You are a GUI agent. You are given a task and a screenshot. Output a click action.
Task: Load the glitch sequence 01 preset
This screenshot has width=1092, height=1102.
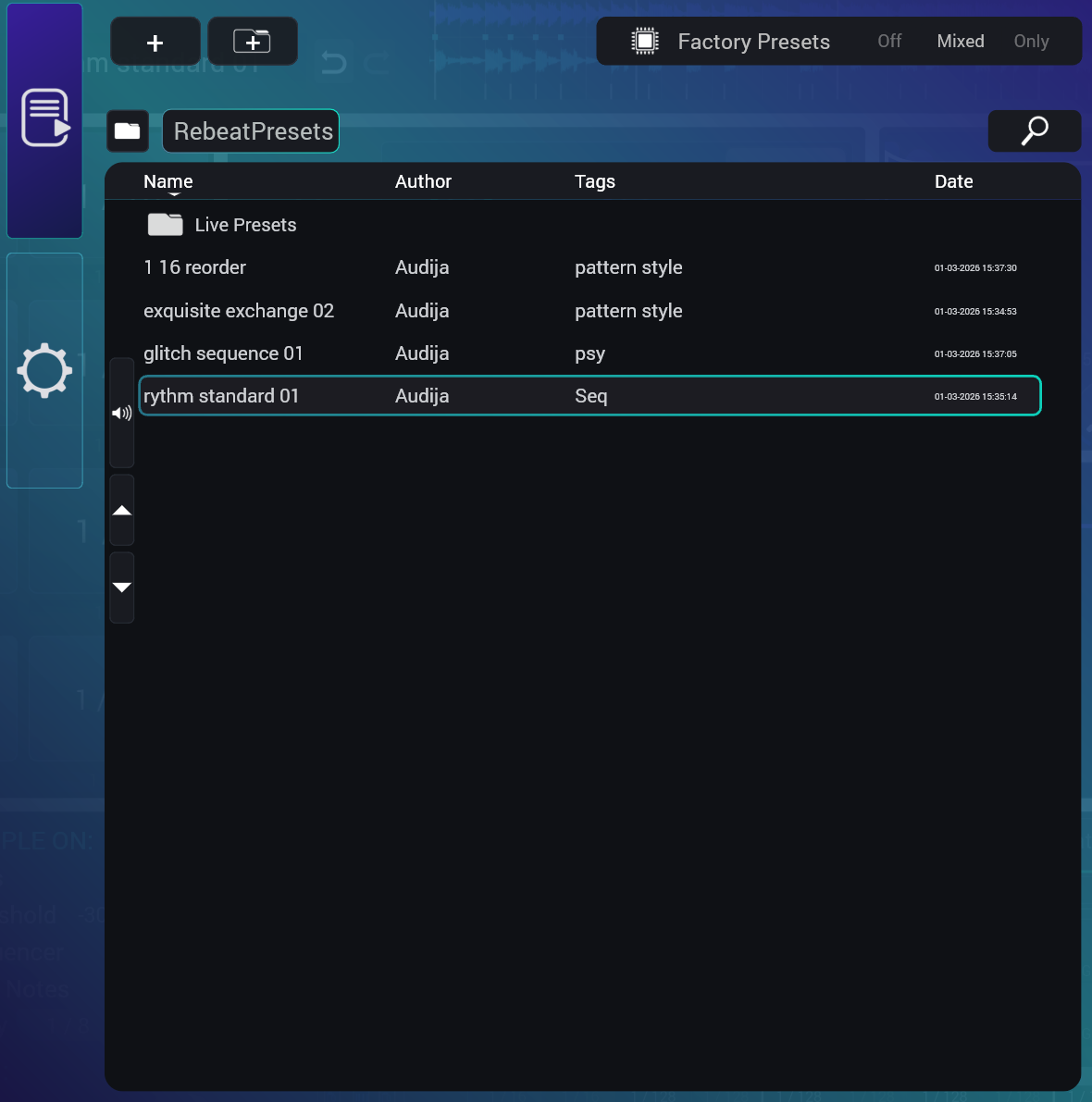pyautogui.click(x=223, y=353)
